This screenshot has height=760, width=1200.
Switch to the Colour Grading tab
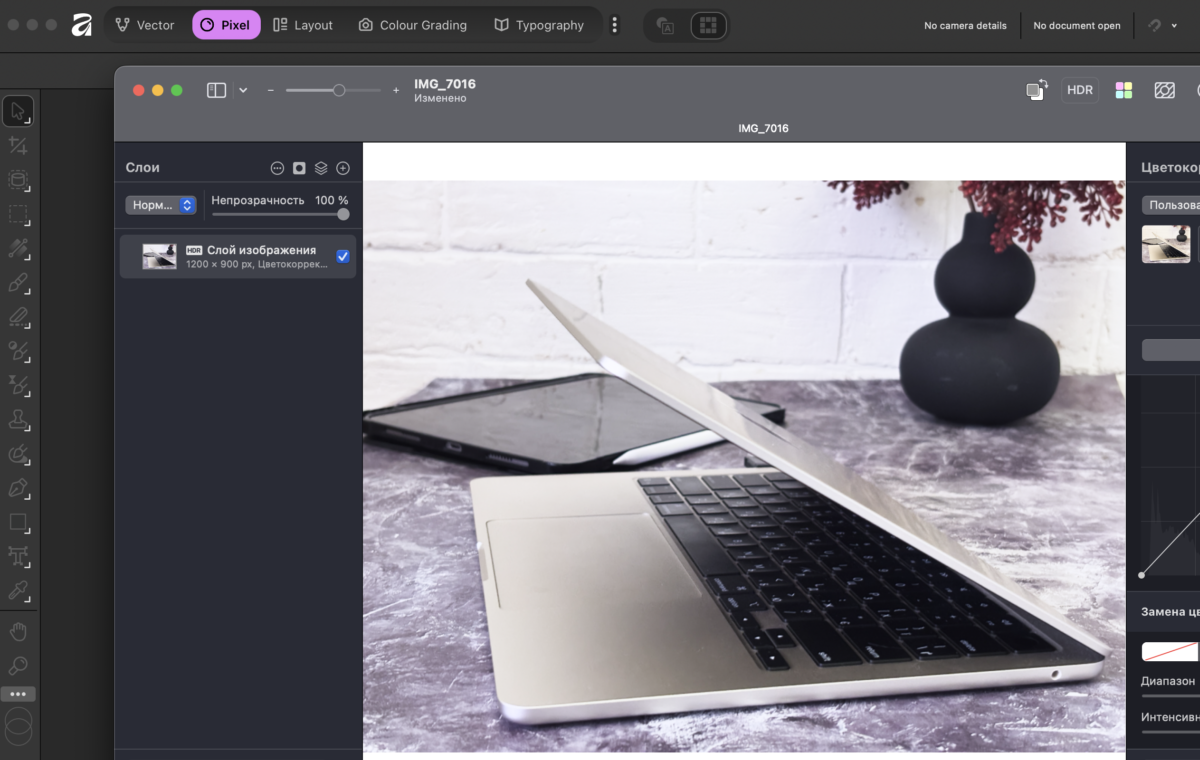pos(413,25)
